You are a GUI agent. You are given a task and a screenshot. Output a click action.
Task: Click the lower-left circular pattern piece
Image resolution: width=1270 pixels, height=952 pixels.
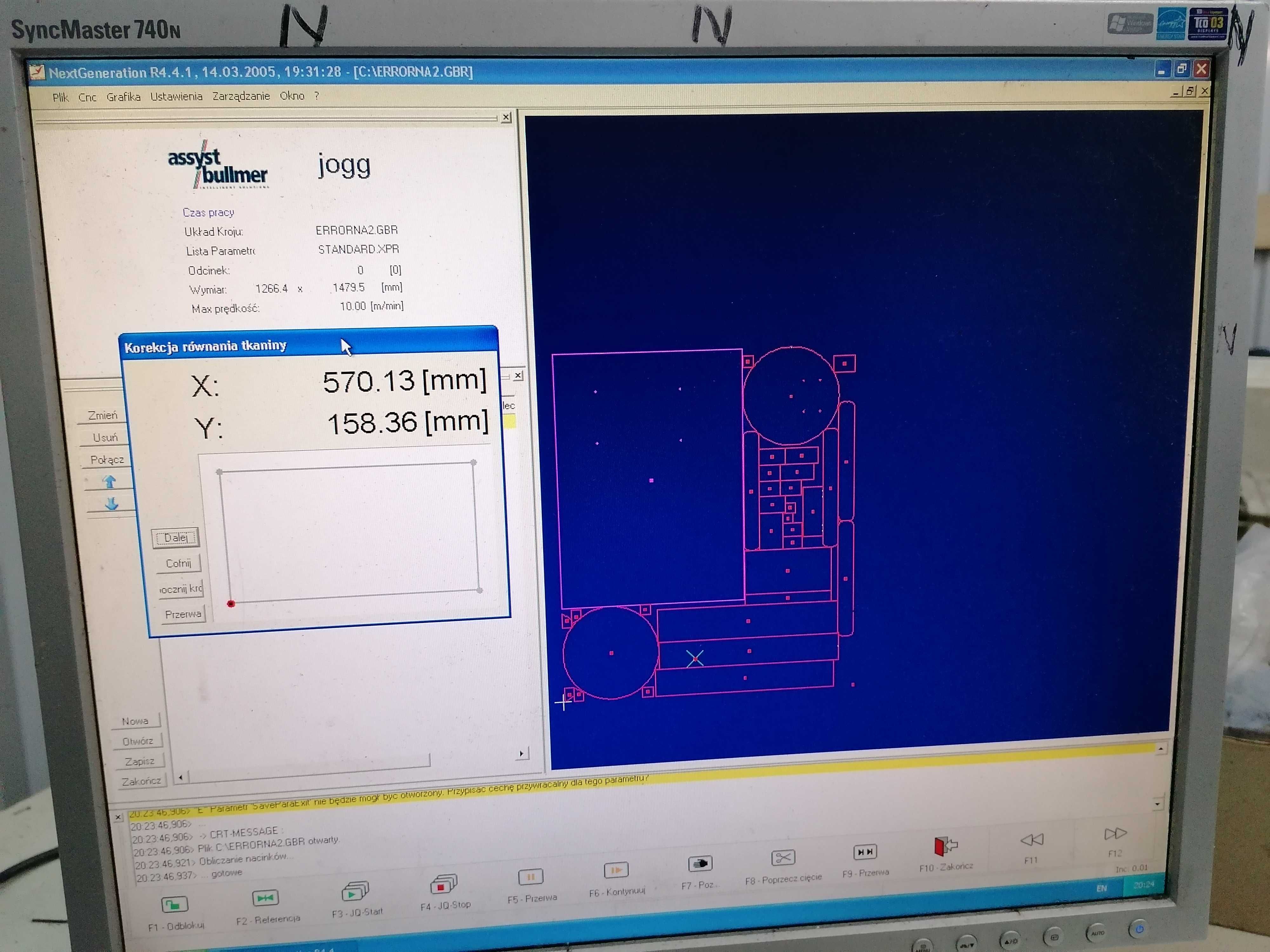click(610, 652)
